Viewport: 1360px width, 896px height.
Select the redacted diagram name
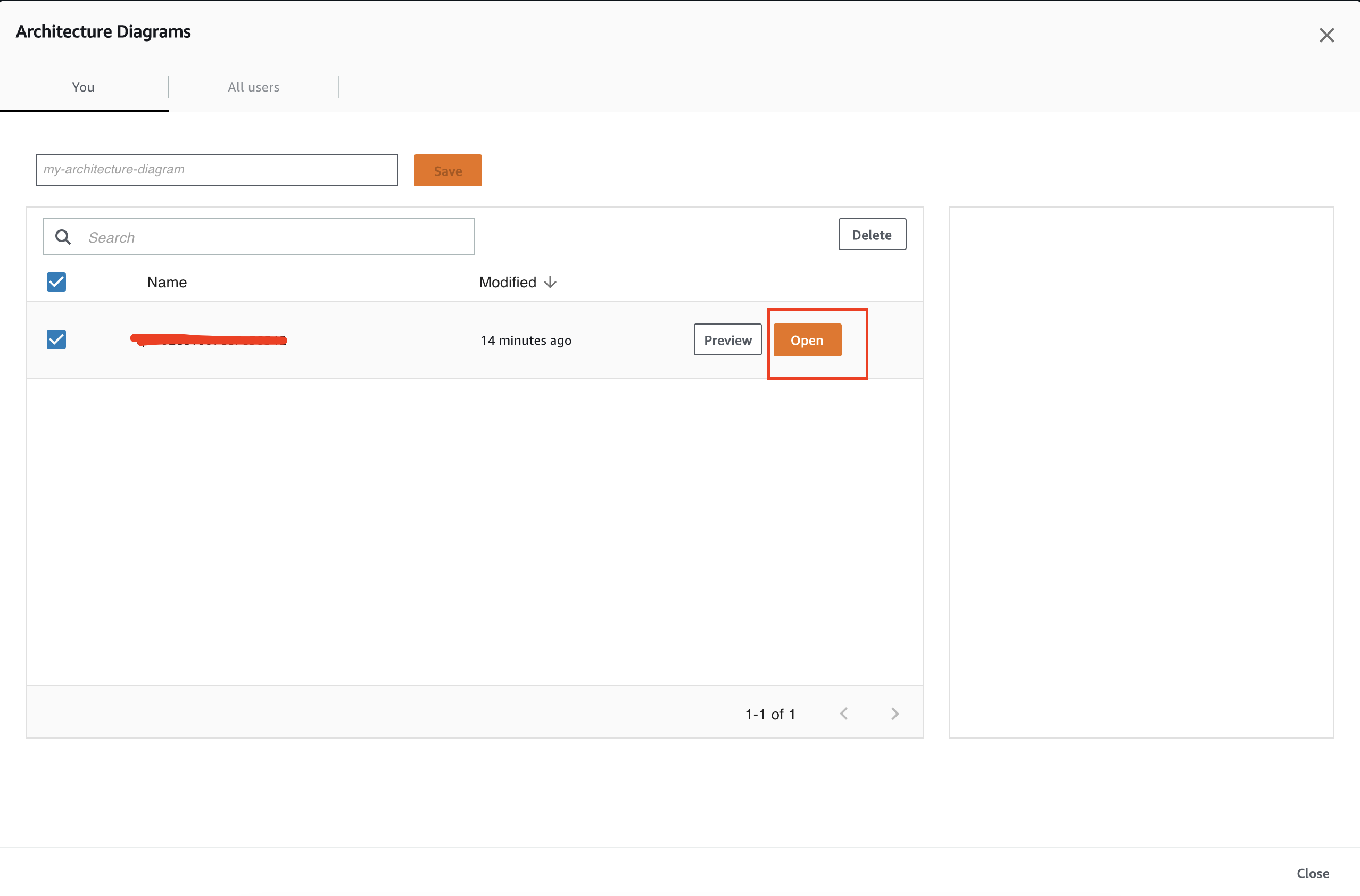point(208,339)
